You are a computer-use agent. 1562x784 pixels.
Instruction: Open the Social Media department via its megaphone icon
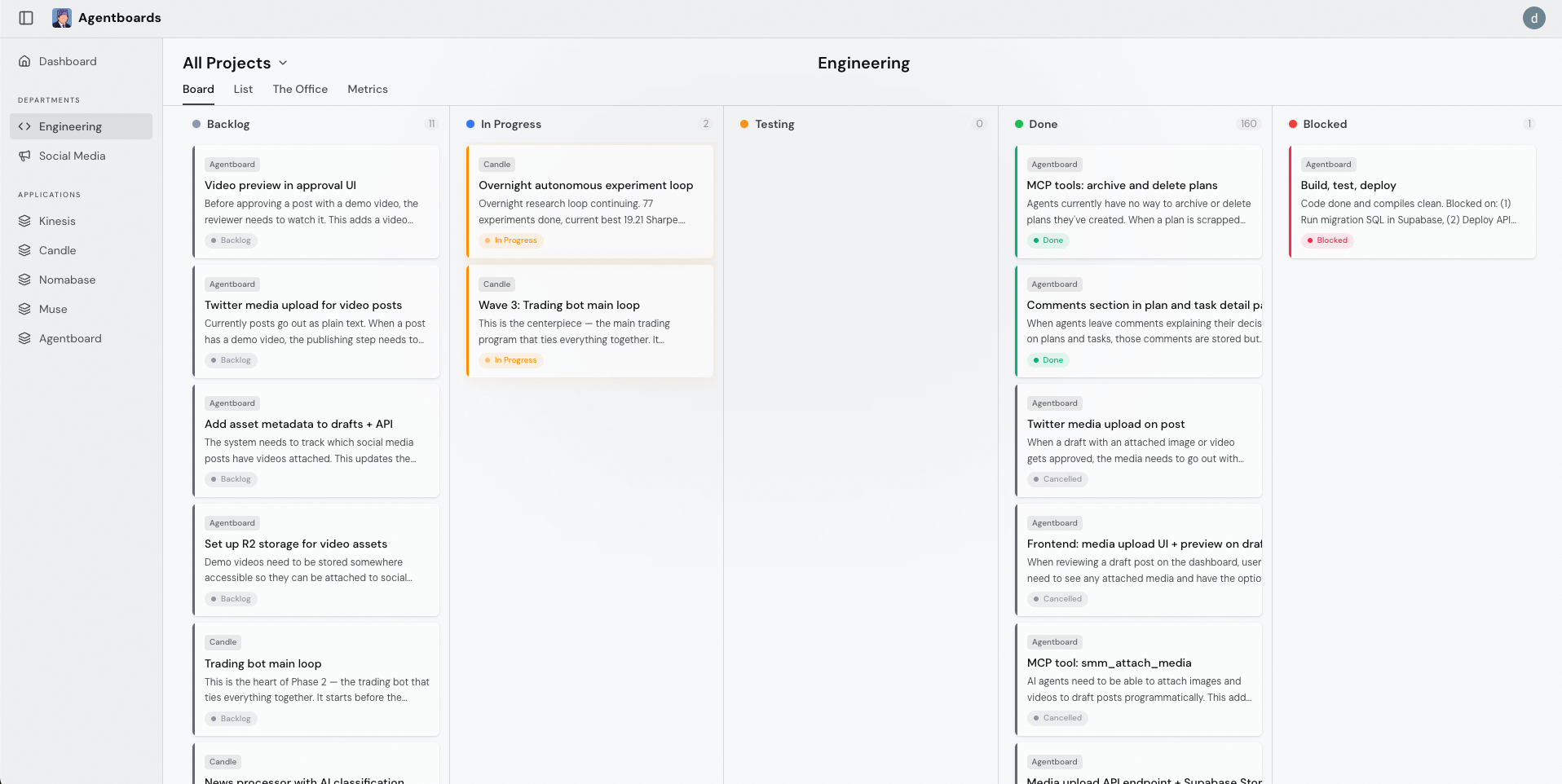(x=24, y=156)
